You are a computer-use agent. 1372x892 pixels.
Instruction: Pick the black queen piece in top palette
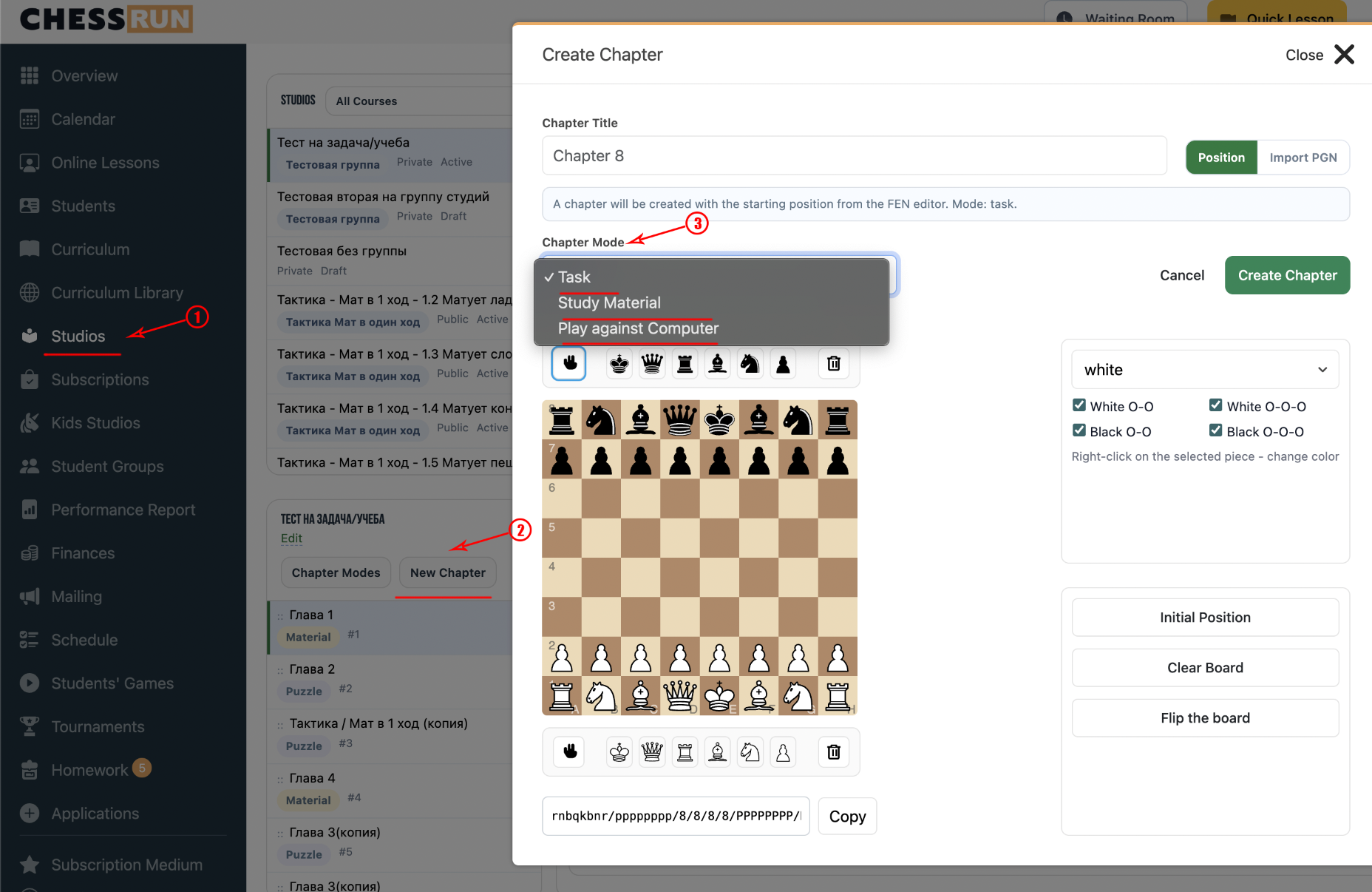point(652,363)
